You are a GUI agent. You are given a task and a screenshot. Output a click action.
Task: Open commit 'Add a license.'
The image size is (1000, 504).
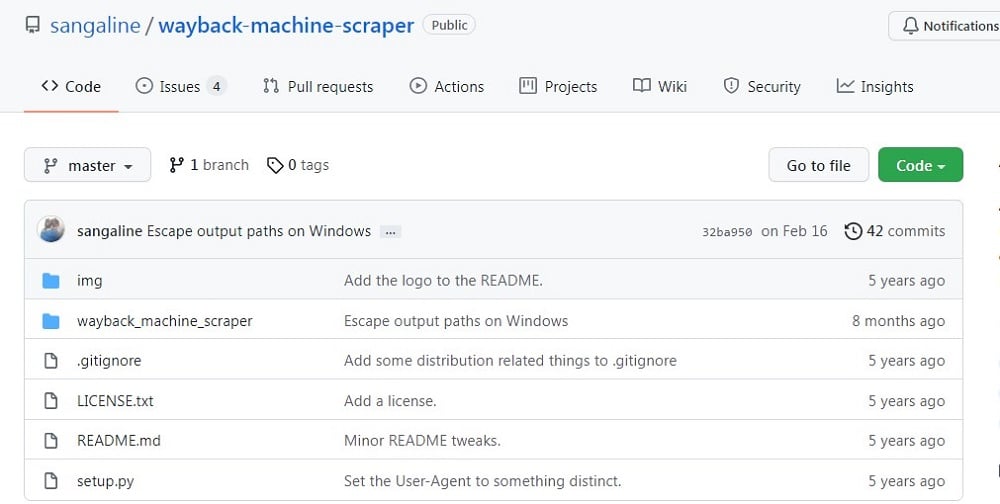coord(390,401)
